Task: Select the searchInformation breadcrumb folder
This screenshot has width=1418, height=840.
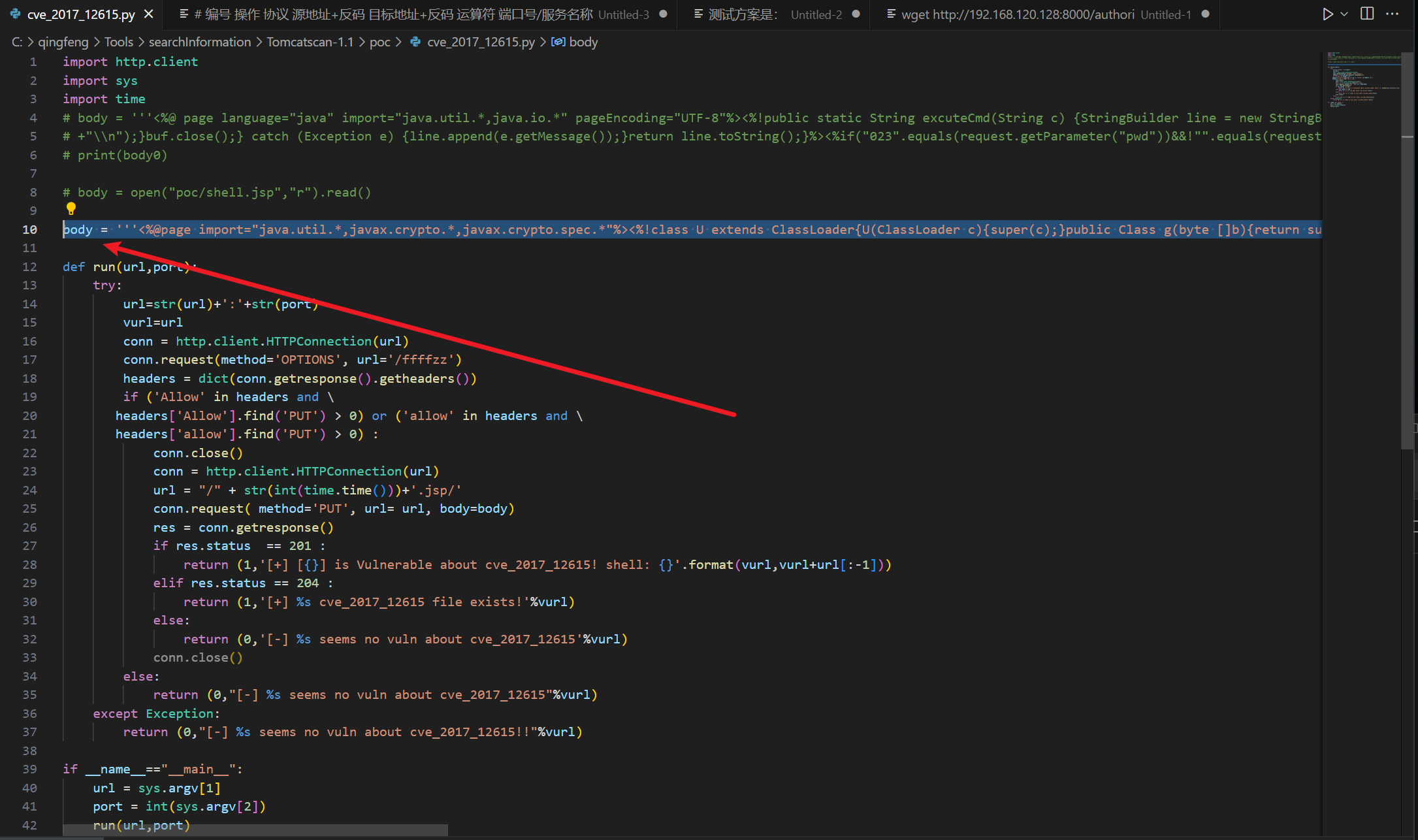Action: pyautogui.click(x=199, y=42)
